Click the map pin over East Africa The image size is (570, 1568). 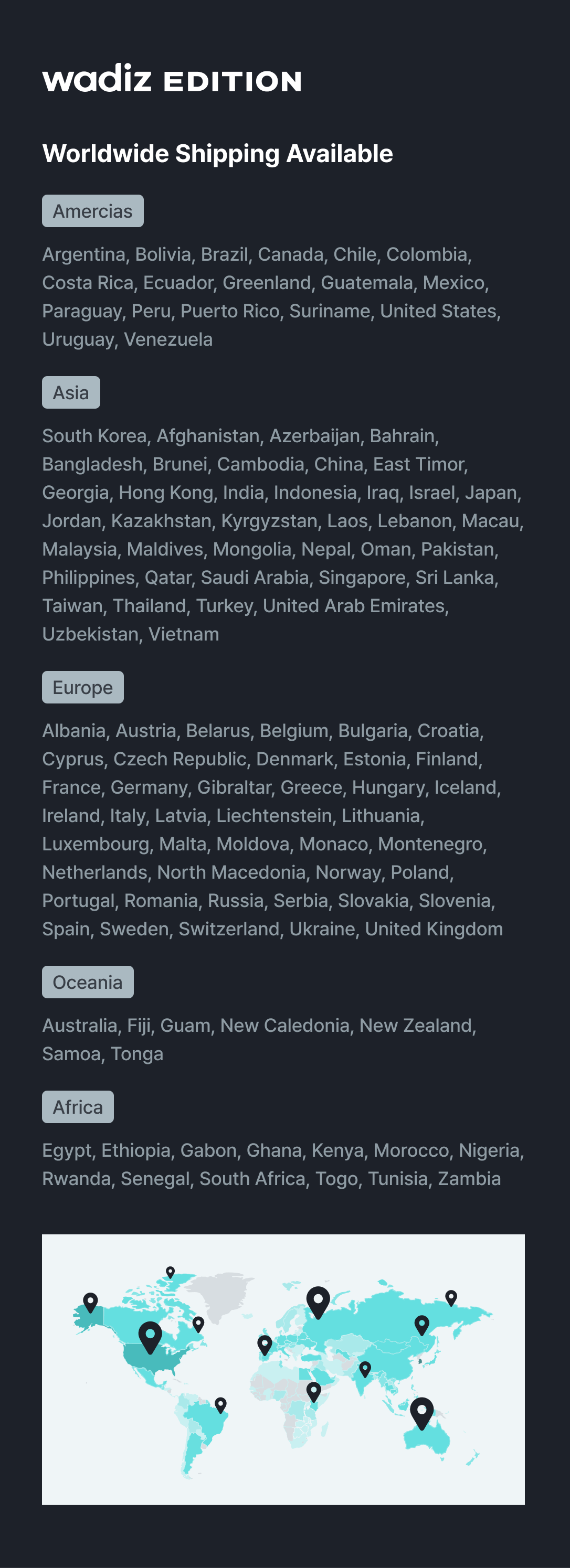tap(314, 1391)
